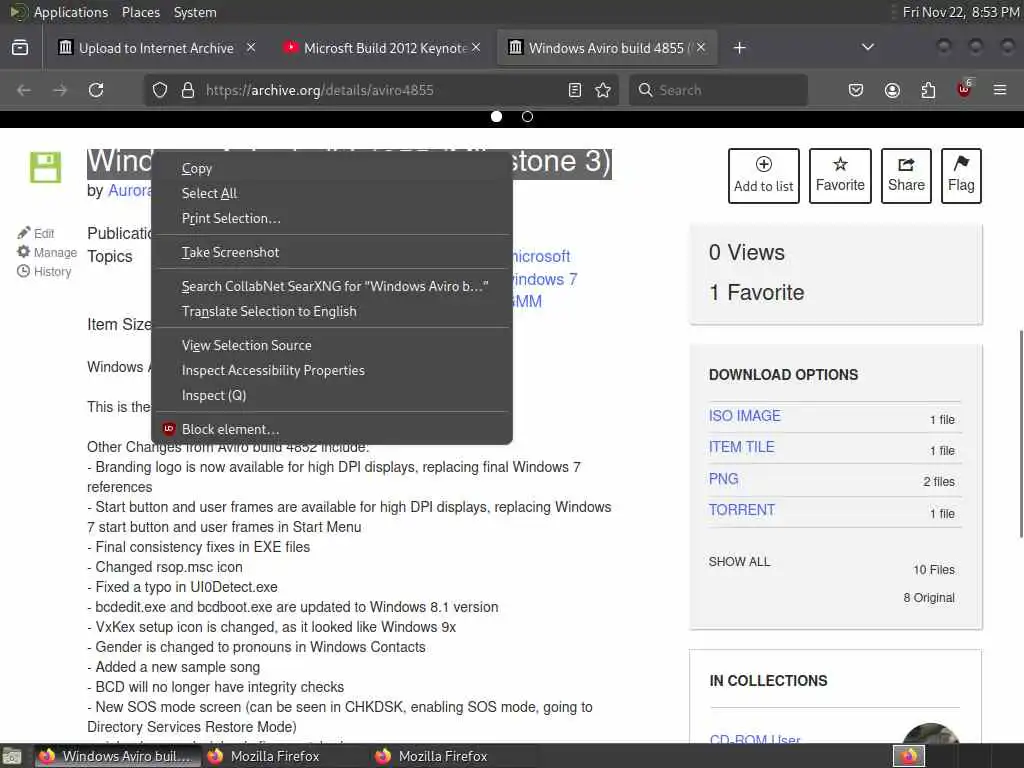Click the Windows 7 topic link
This screenshot has width=1024, height=768.
click(543, 280)
